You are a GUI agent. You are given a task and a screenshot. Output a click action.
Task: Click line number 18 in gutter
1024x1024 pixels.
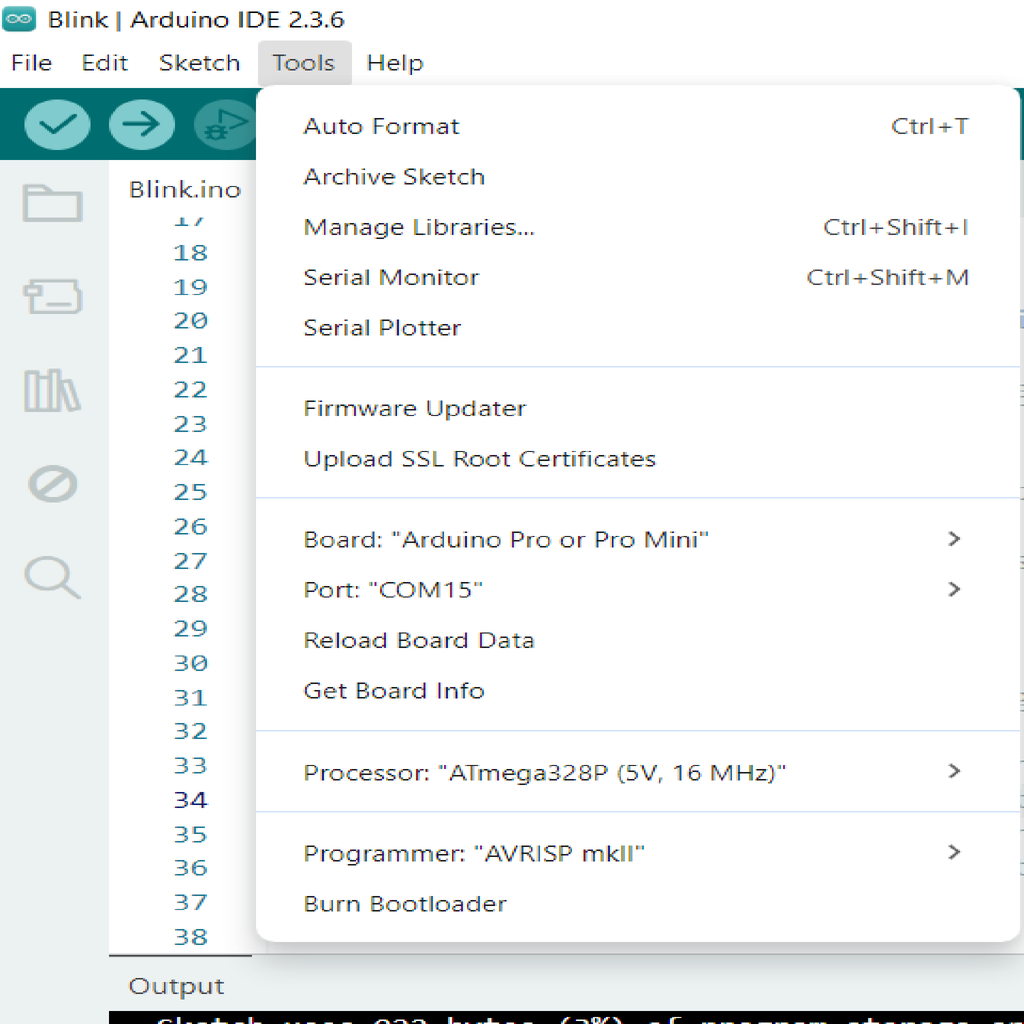[x=190, y=252]
